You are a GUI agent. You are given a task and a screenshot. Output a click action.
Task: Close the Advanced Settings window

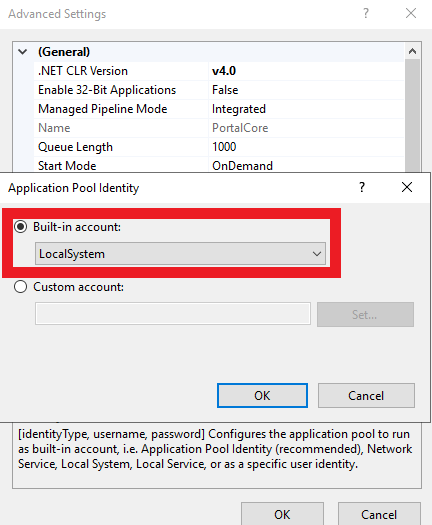coord(411,13)
